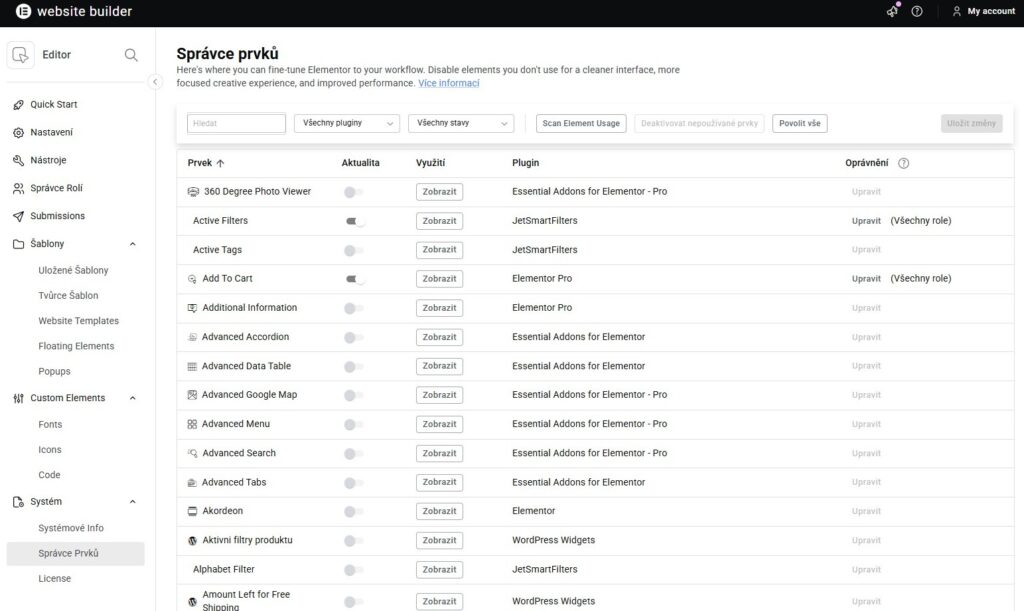Open the sidebar search magnifier icon

131,55
